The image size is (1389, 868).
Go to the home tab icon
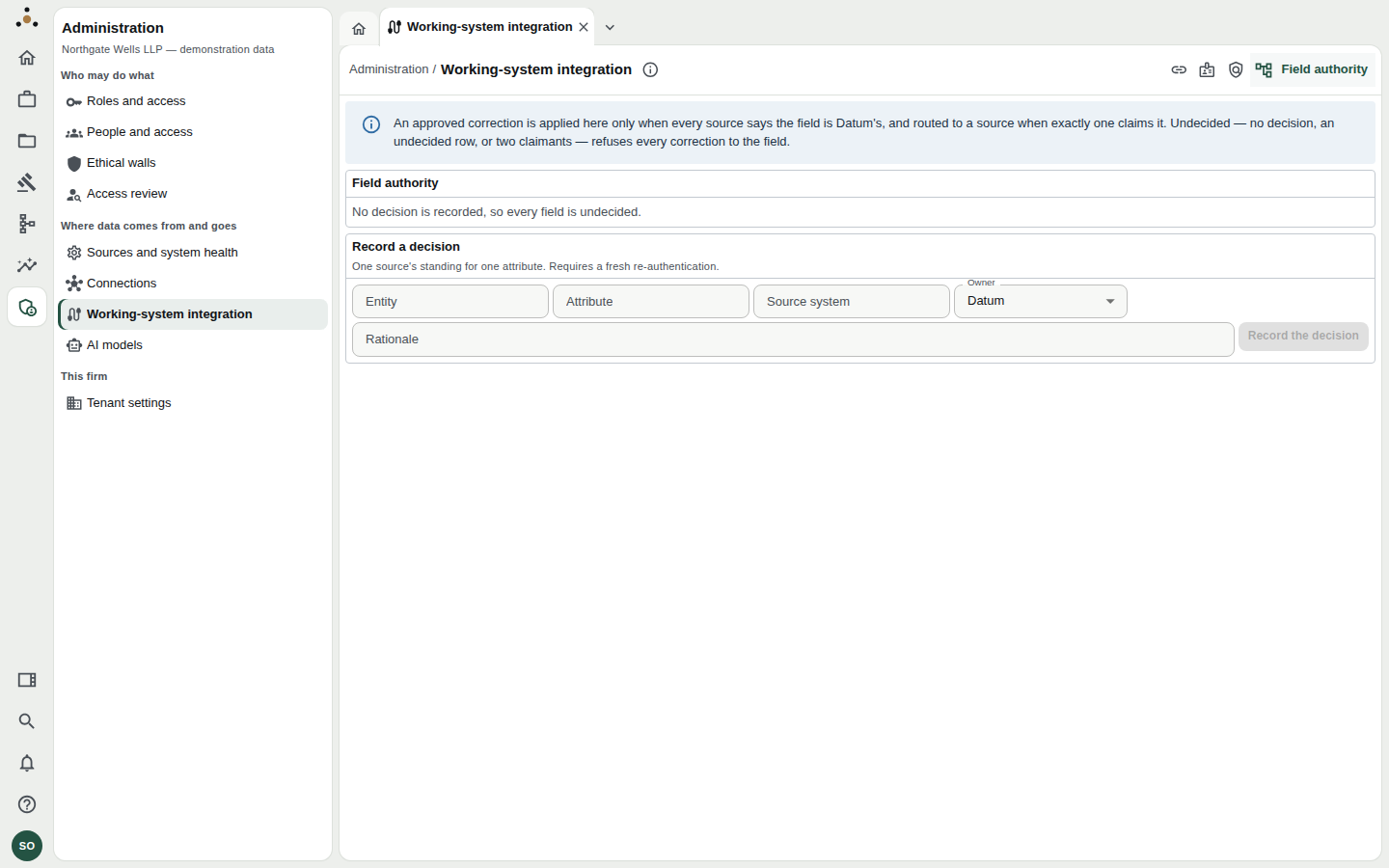[x=359, y=29]
